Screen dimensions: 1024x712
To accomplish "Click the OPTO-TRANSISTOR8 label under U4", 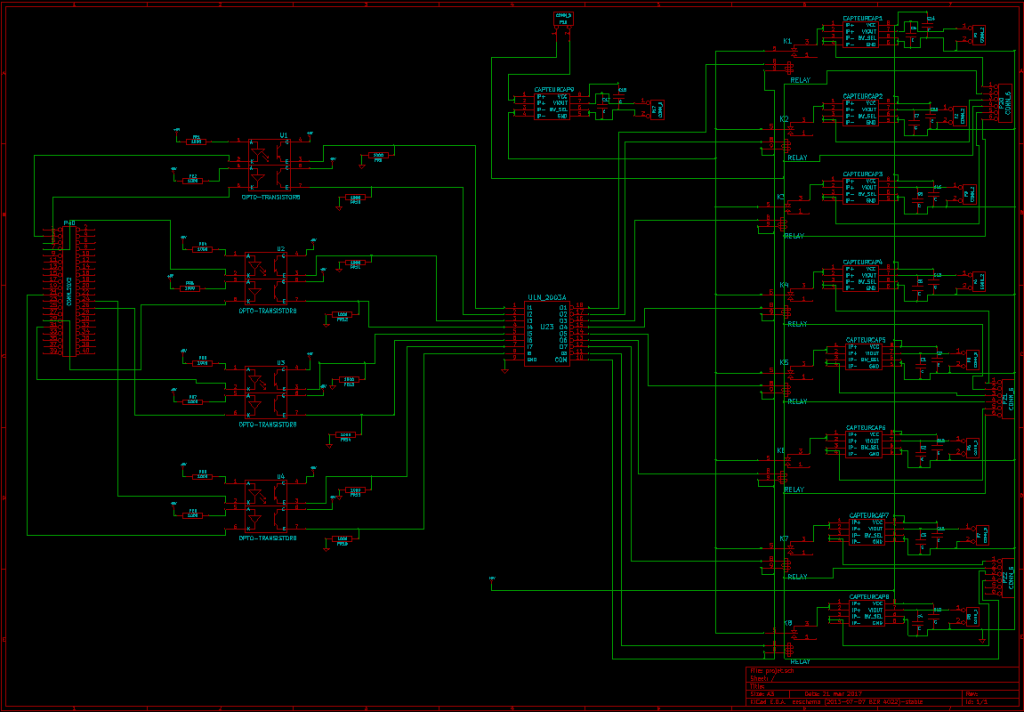I will (267, 538).
